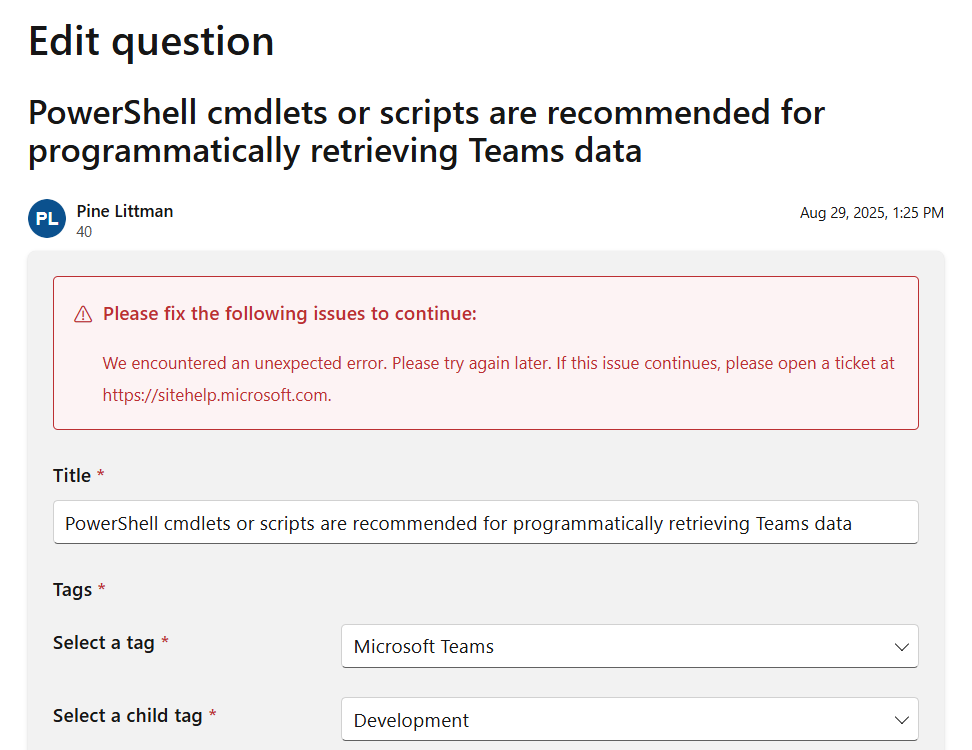Click the warning triangle icon in alert

(x=83, y=315)
